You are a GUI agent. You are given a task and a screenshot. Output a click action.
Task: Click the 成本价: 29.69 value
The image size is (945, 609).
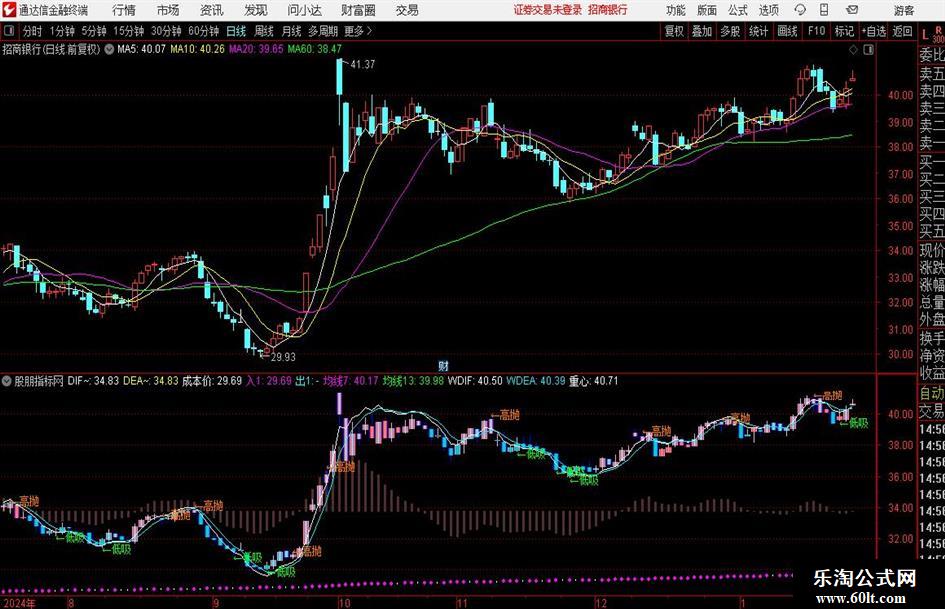[x=212, y=381]
